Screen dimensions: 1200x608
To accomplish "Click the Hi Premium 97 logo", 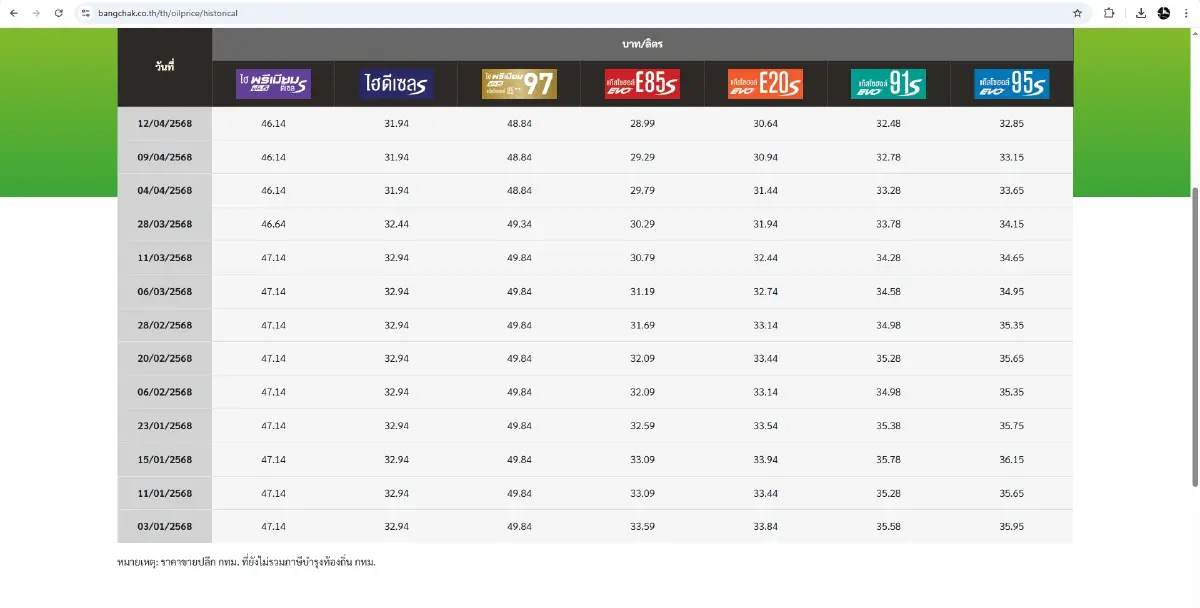I will [518, 84].
